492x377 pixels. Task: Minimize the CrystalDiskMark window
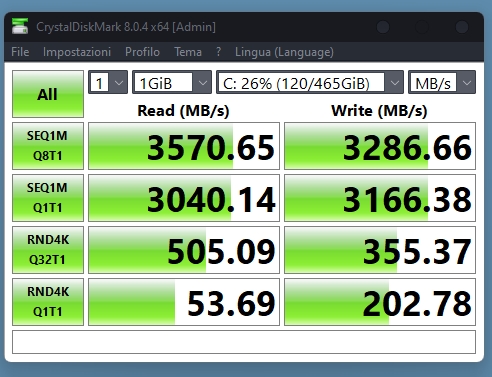383,27
